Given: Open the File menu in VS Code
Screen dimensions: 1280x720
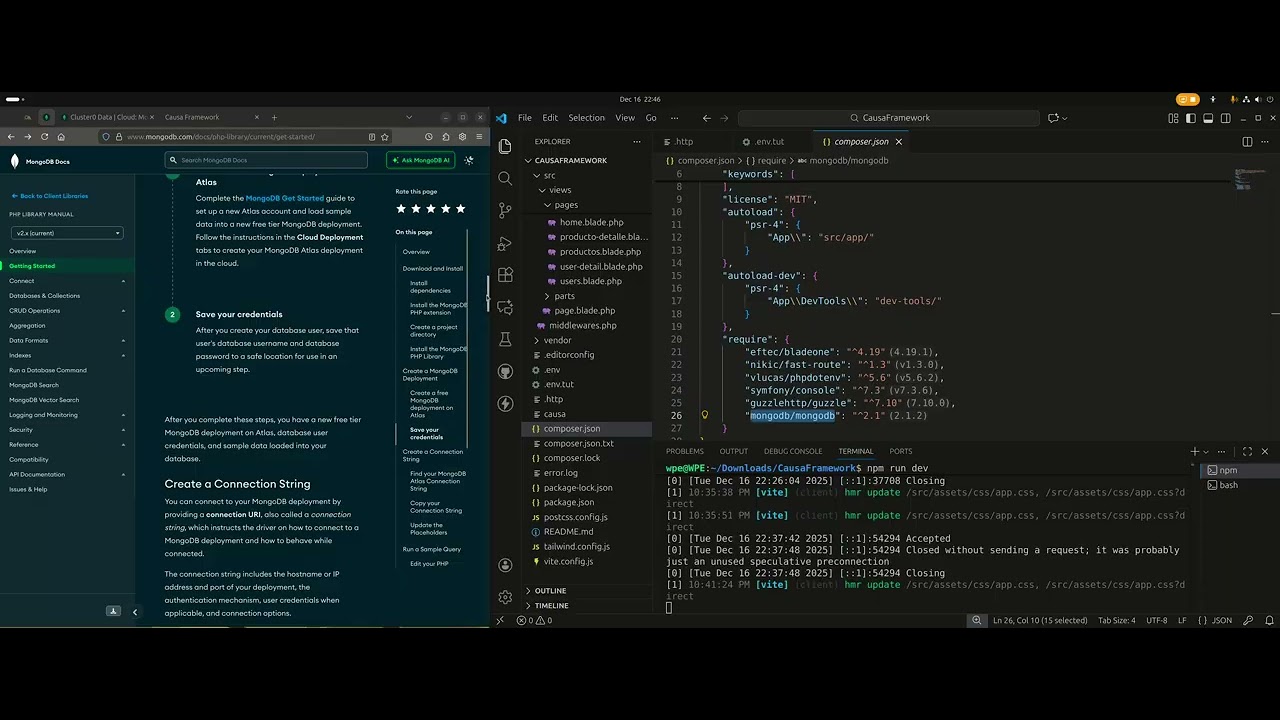Looking at the screenshot, I should coord(525,118).
